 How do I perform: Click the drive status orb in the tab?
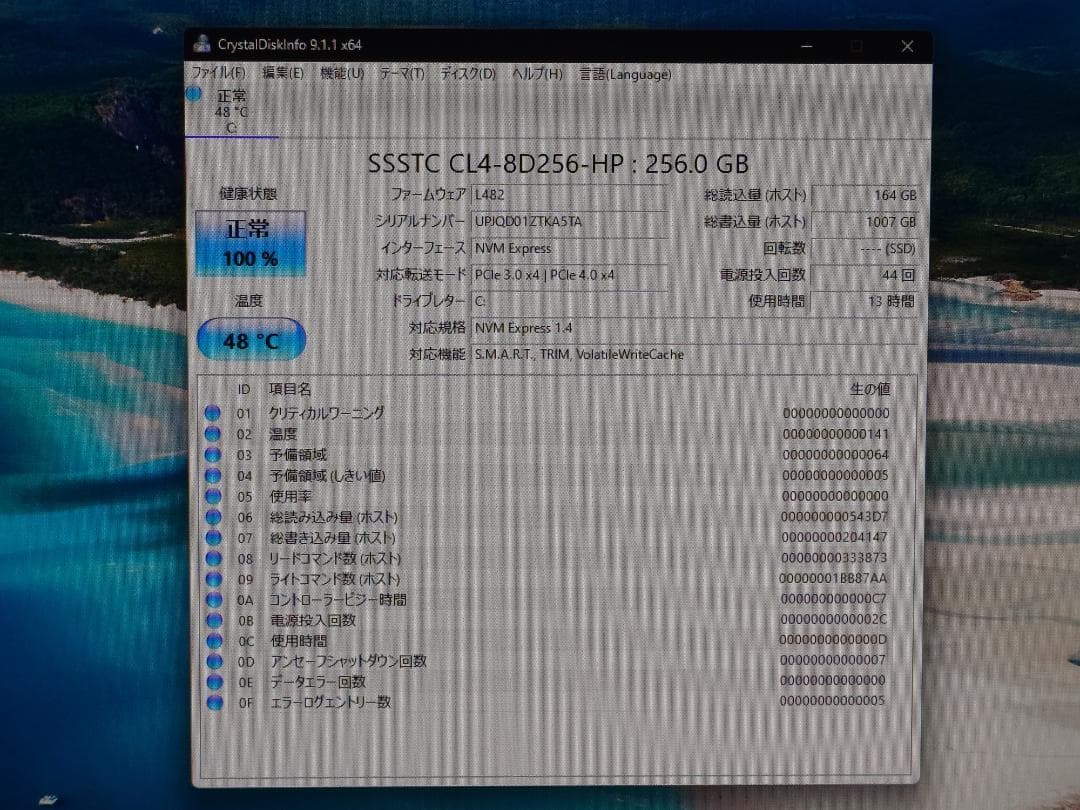(x=194, y=94)
